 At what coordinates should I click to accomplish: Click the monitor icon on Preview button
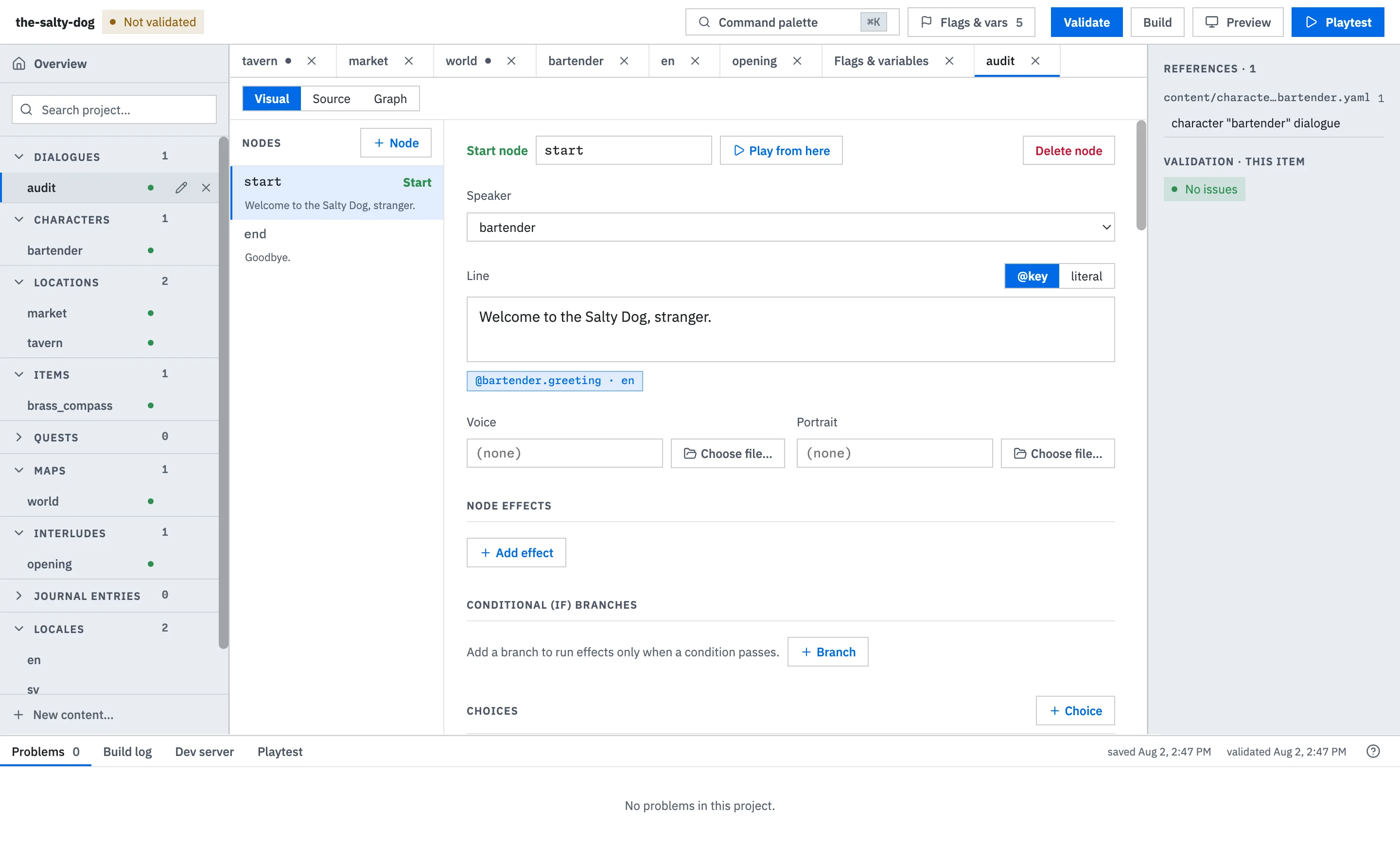point(1212,22)
